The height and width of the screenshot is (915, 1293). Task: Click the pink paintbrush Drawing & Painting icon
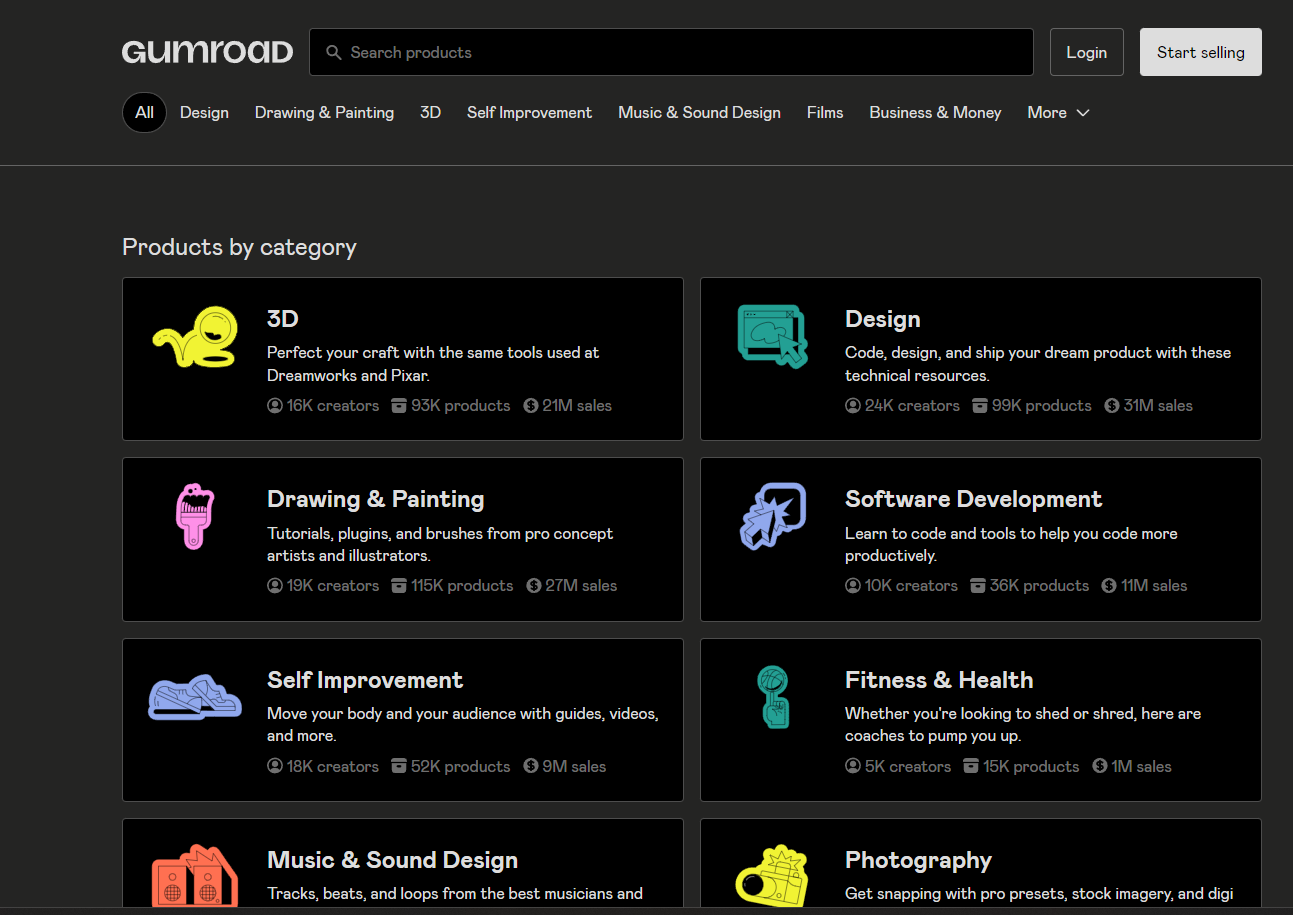point(192,515)
